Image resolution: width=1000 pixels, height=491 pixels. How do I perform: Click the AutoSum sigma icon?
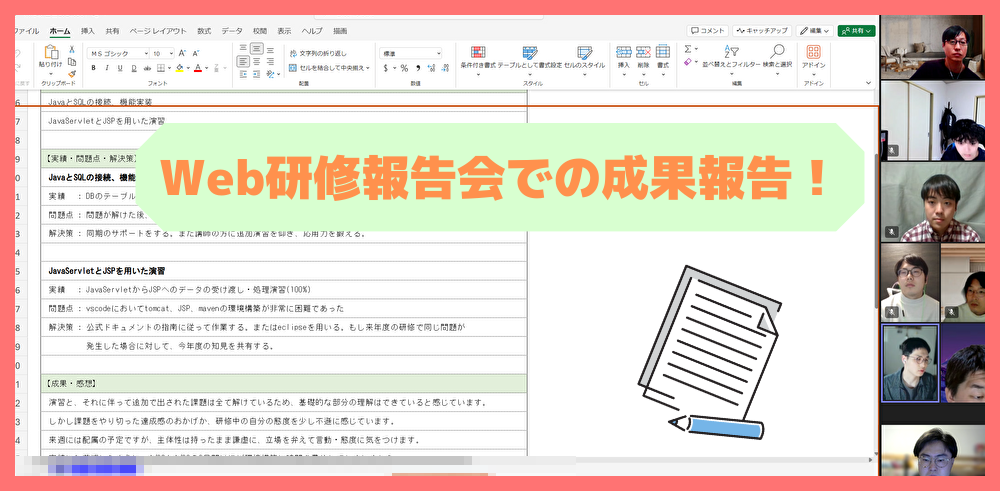(689, 49)
